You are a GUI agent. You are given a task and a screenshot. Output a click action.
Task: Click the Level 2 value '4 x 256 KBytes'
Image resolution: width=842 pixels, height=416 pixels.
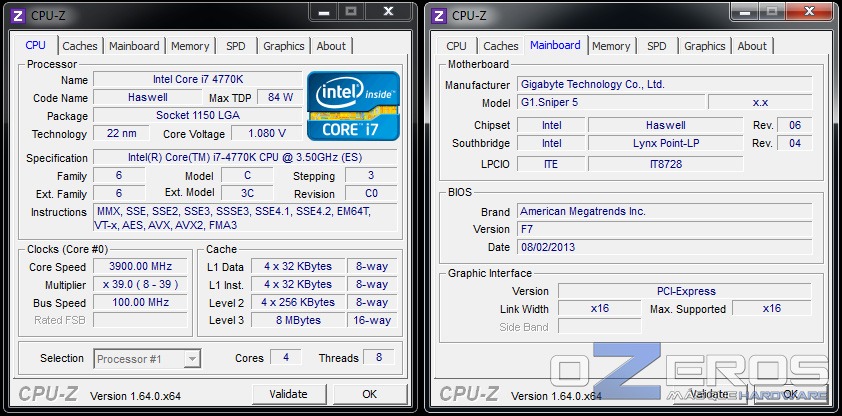tap(298, 302)
